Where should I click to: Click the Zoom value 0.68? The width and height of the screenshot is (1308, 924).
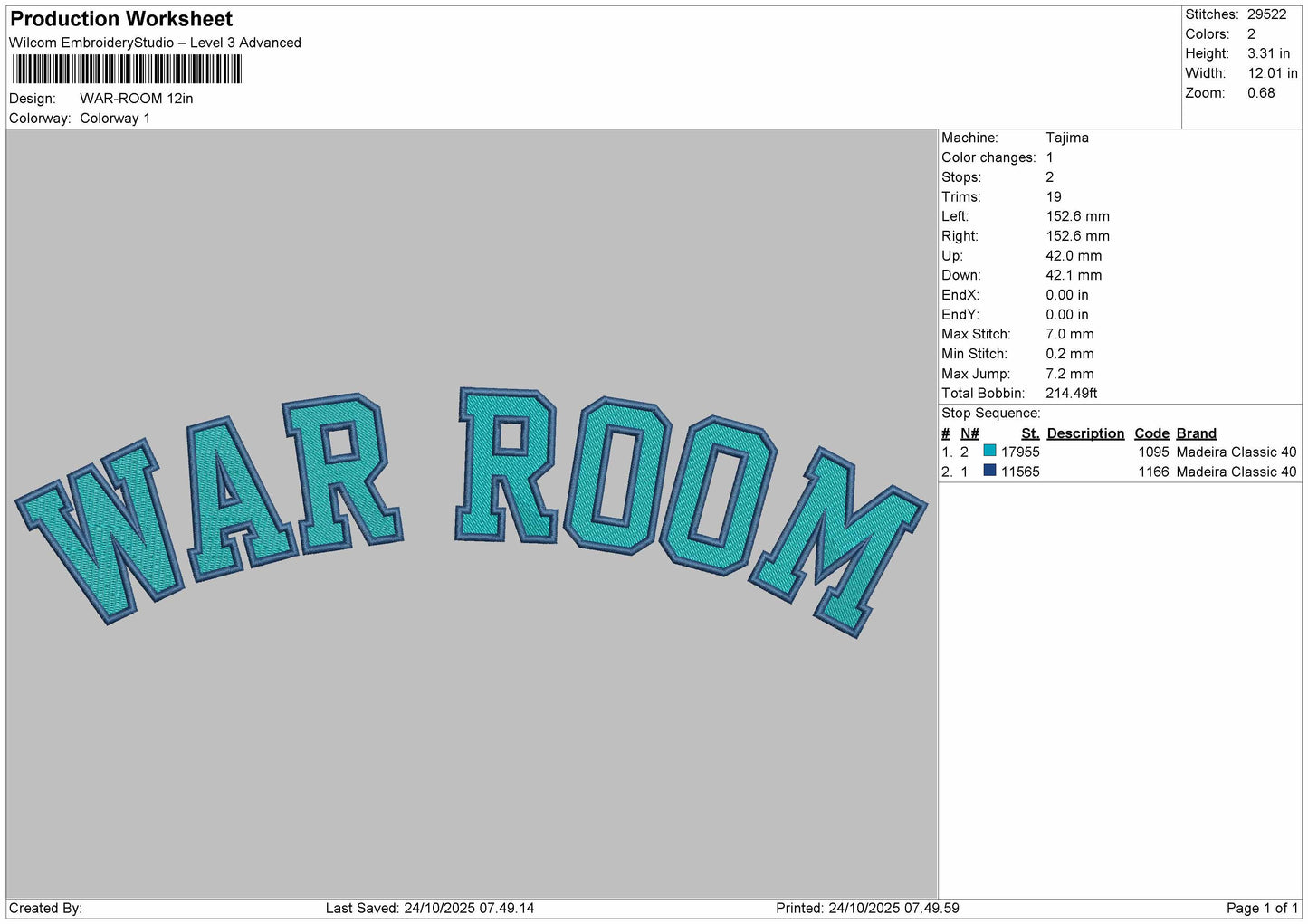pos(1261,93)
